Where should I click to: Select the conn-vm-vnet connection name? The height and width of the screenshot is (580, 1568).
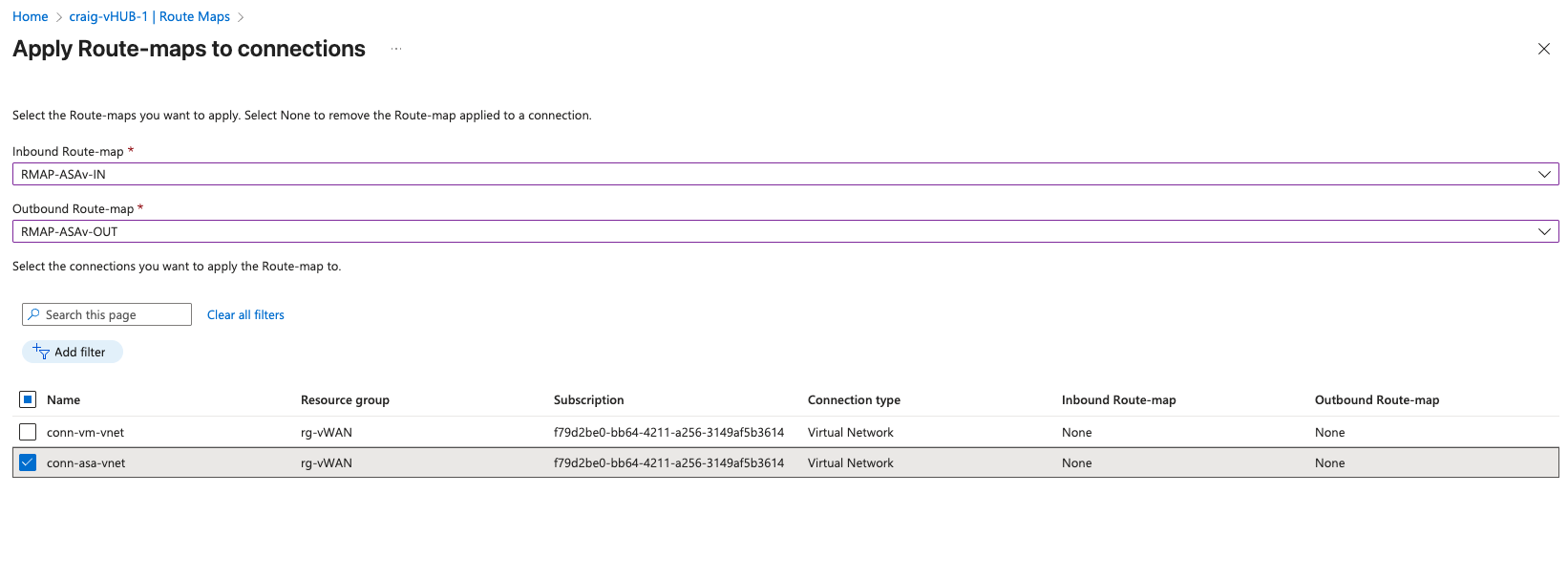pos(85,432)
